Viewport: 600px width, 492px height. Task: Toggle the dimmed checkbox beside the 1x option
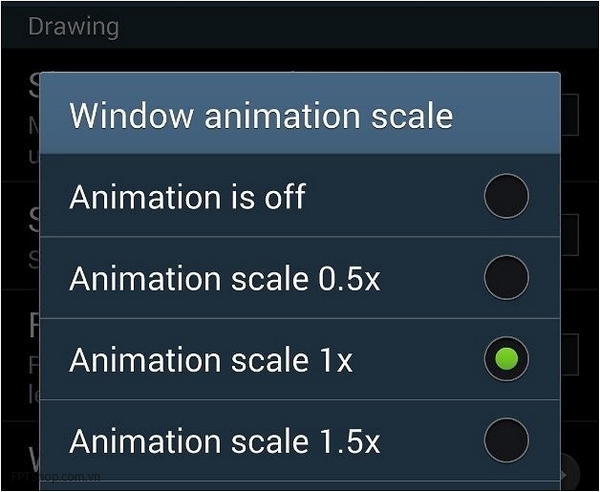(x=569, y=354)
